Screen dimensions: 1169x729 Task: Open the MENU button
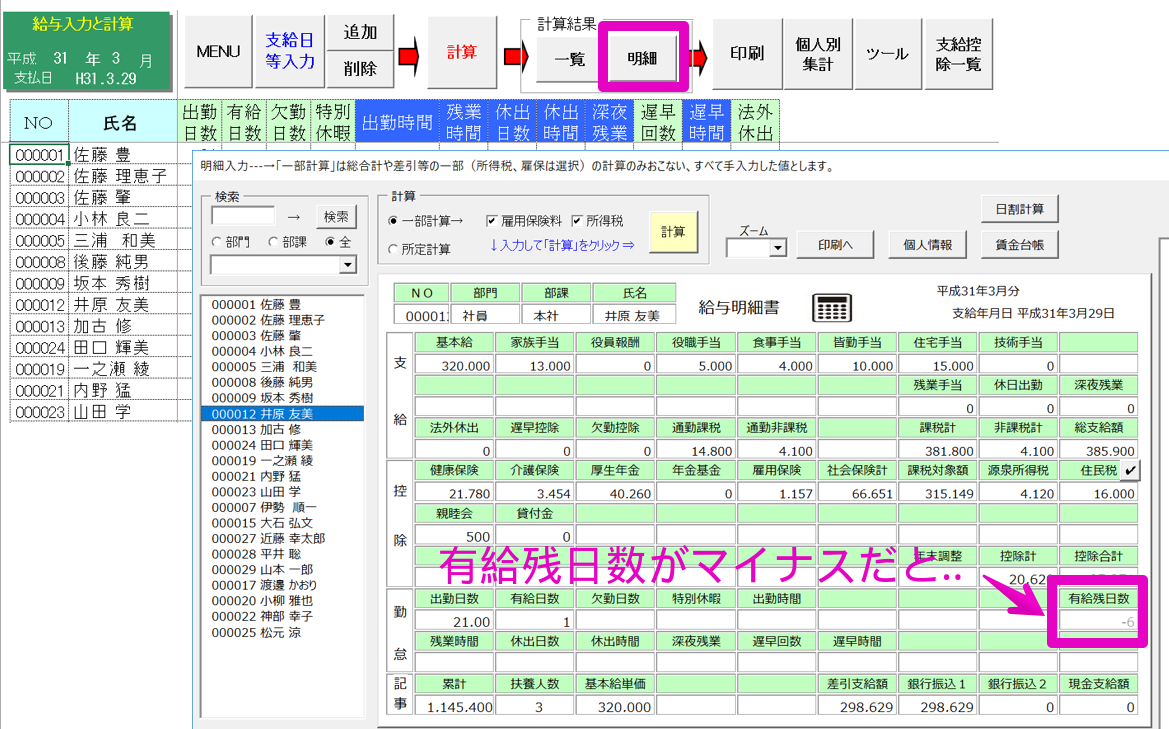coord(217,52)
